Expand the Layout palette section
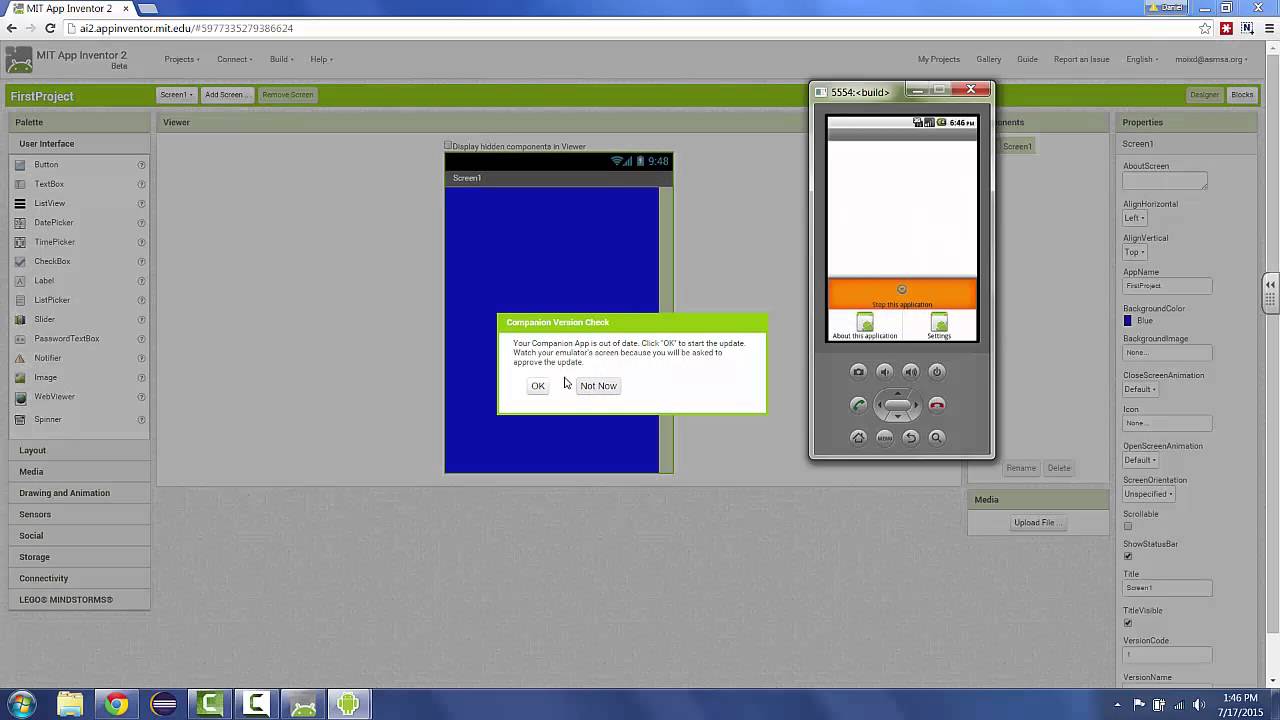 [79, 450]
